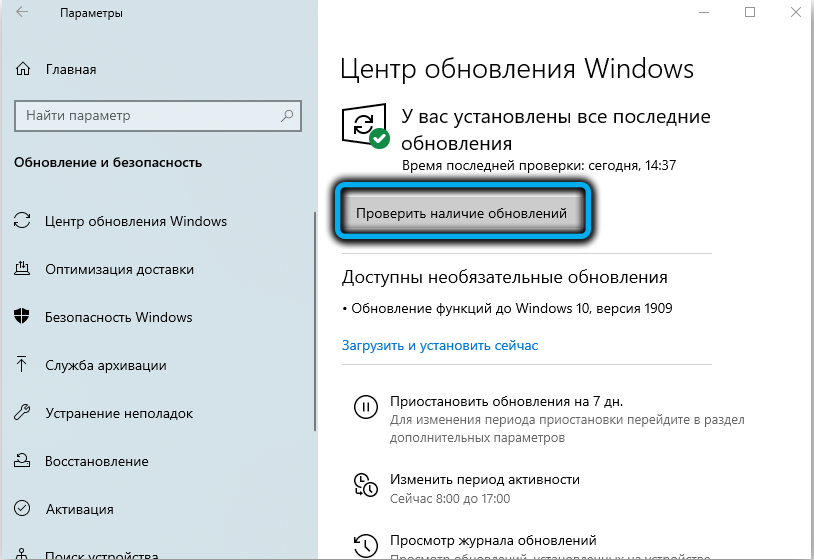814x560 pixels.
Task: Maximize the Параметры window
Action: 750,13
